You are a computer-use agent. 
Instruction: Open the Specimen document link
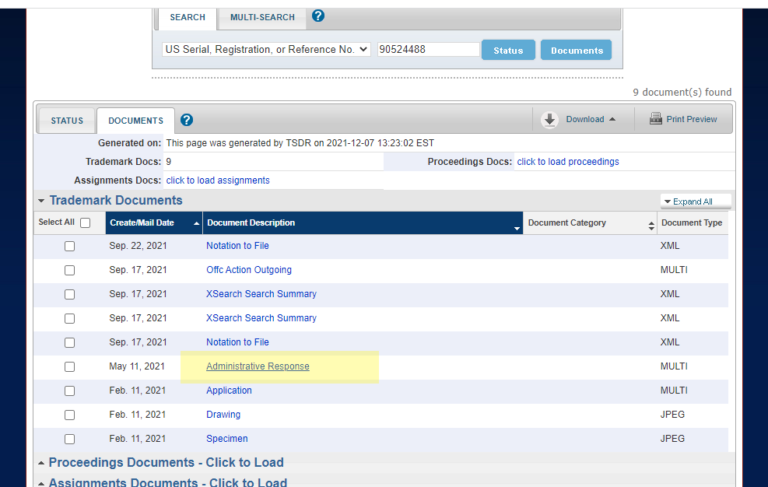click(x=227, y=438)
